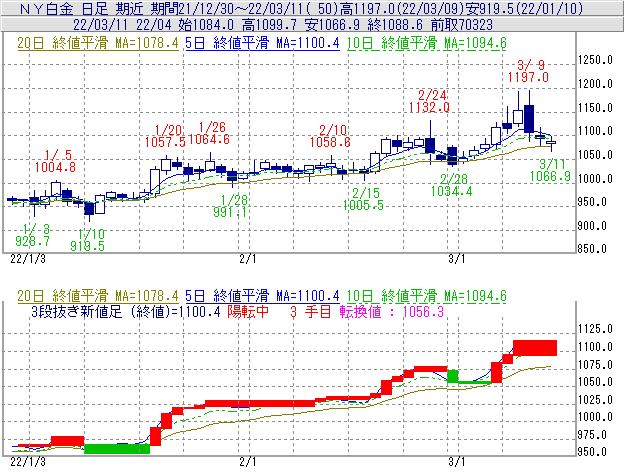Viewport: 624px width, 475px height.
Task: Click the magenta 転換値 : 1056.3 text
Action: (x=392, y=311)
